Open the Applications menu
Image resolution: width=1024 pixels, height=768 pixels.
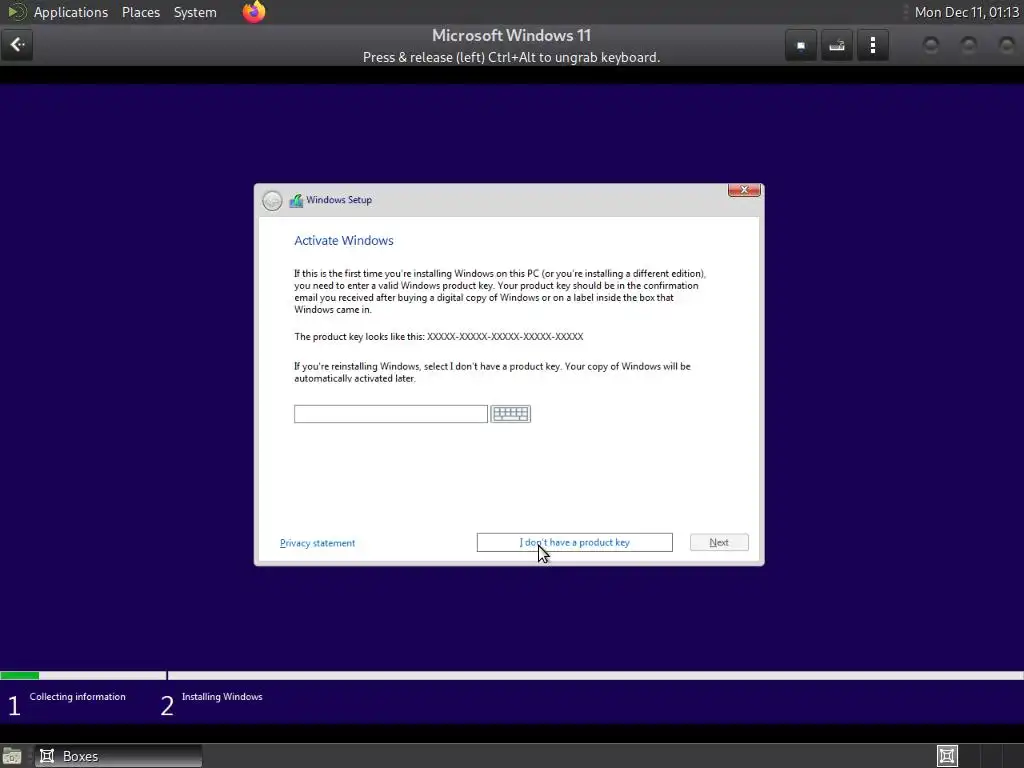tap(71, 12)
